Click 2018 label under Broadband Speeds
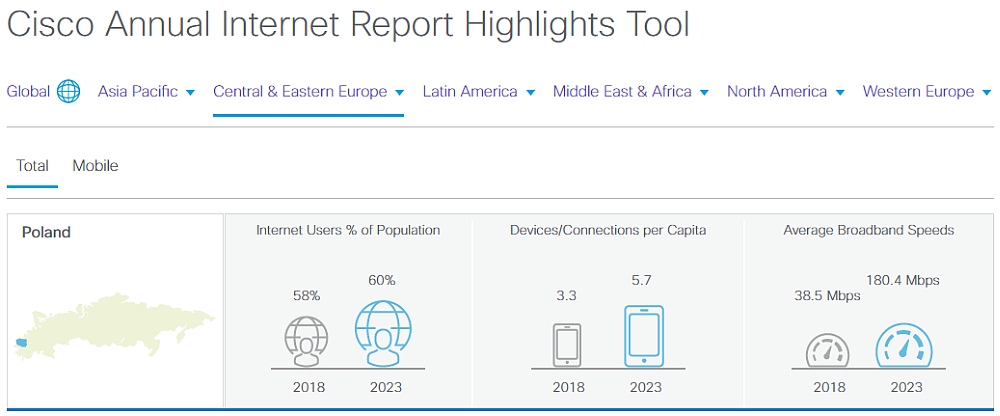This screenshot has height=416, width=1000. click(x=829, y=387)
